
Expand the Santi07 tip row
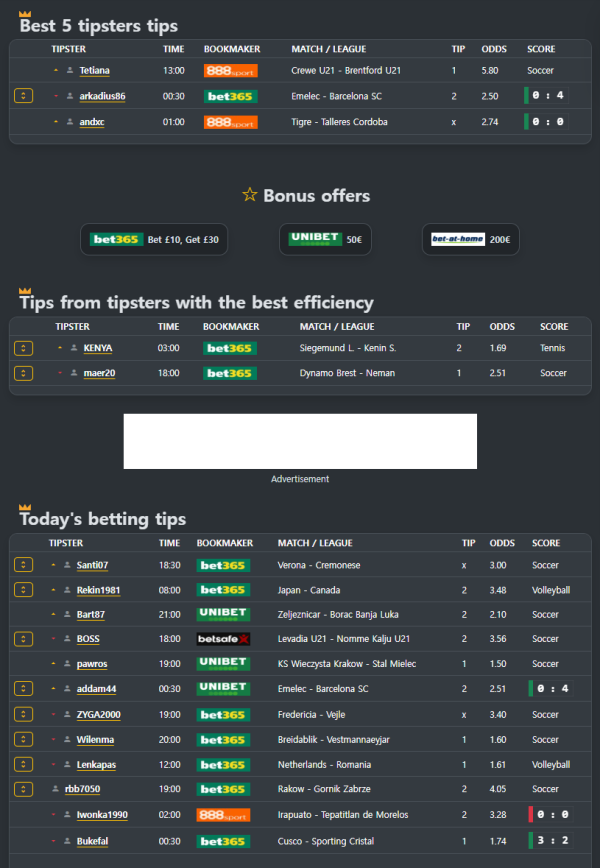[x=24, y=565]
